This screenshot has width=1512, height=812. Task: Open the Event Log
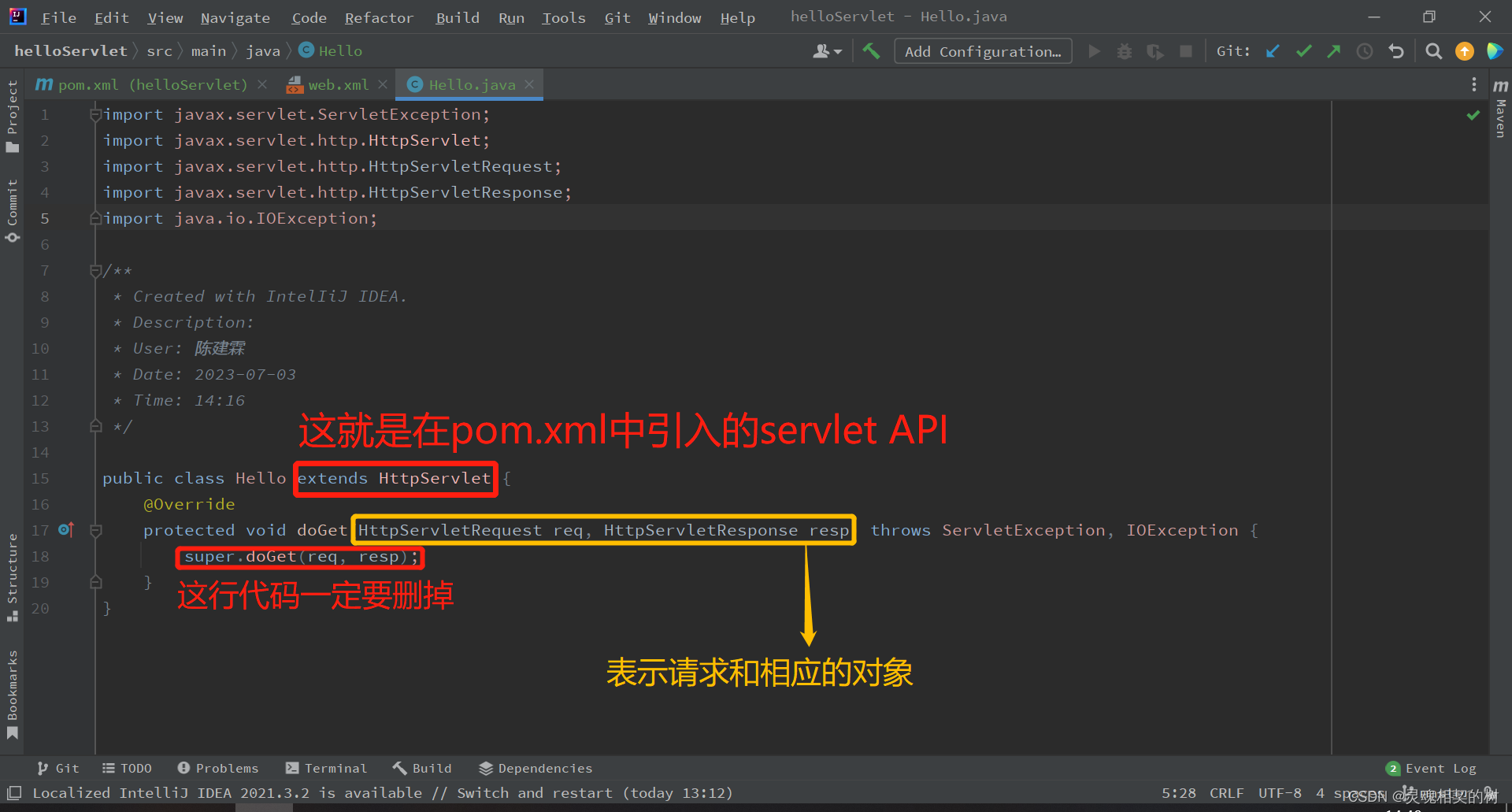click(1432, 768)
